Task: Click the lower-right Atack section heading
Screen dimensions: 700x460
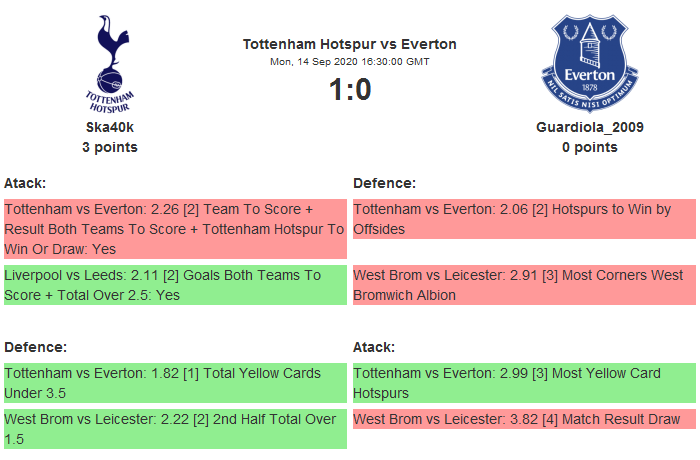Action: (374, 347)
